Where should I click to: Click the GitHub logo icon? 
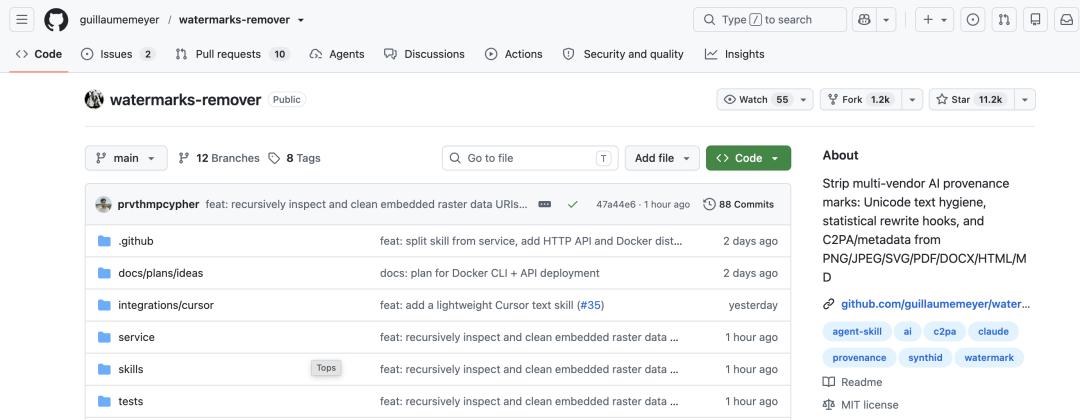(56, 19)
